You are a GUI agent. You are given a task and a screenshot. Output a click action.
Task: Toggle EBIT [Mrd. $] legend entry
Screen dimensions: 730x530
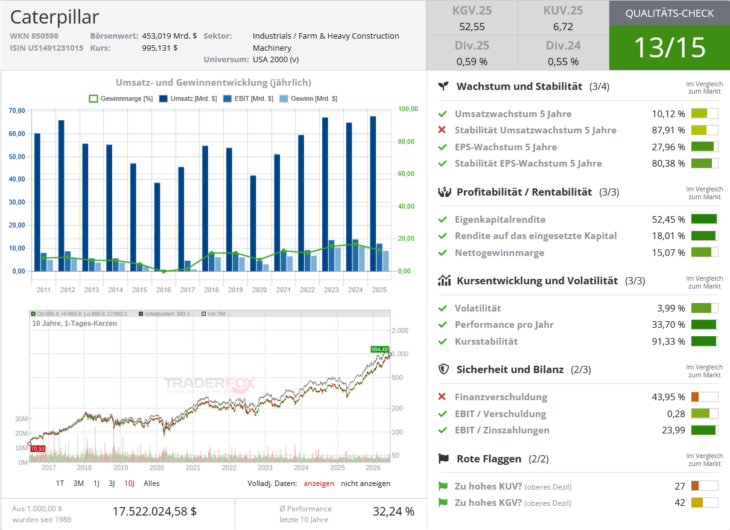[248, 99]
